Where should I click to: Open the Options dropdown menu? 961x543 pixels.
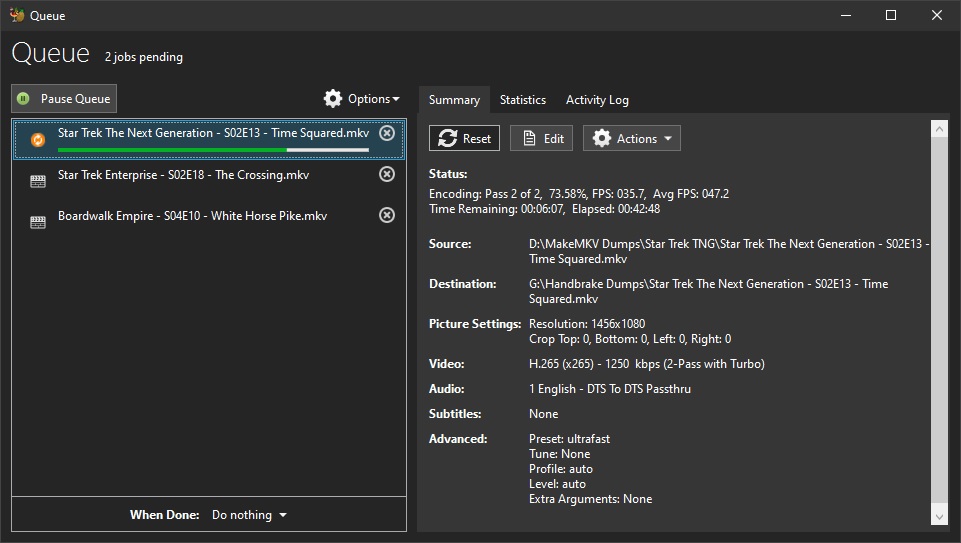pos(362,99)
